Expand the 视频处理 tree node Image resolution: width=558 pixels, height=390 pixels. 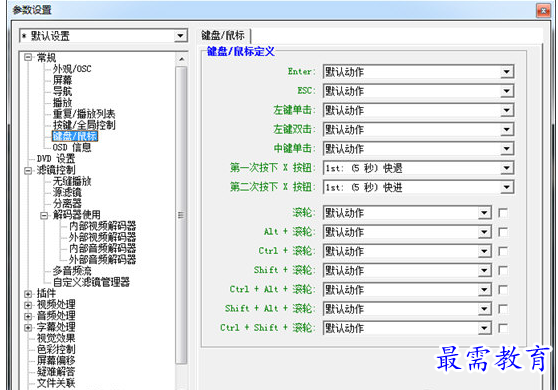tap(28, 305)
